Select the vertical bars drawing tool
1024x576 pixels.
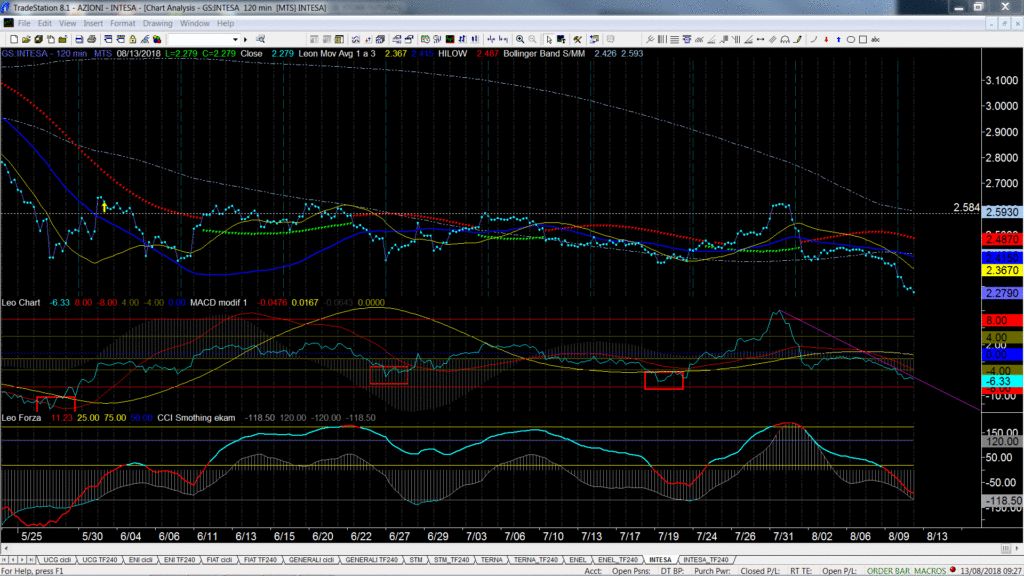(662, 39)
